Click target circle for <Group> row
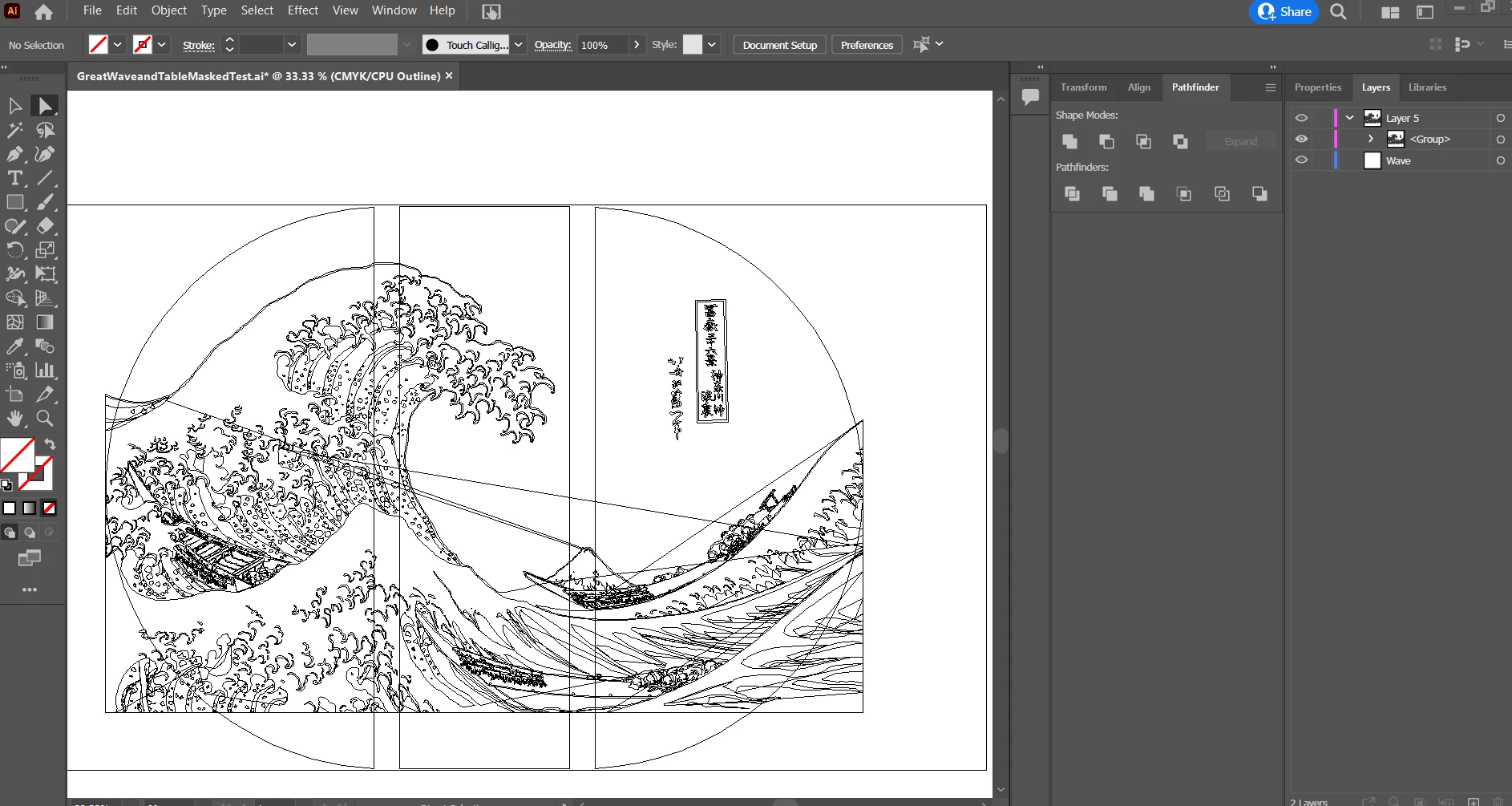This screenshot has height=806, width=1512. 1500,139
